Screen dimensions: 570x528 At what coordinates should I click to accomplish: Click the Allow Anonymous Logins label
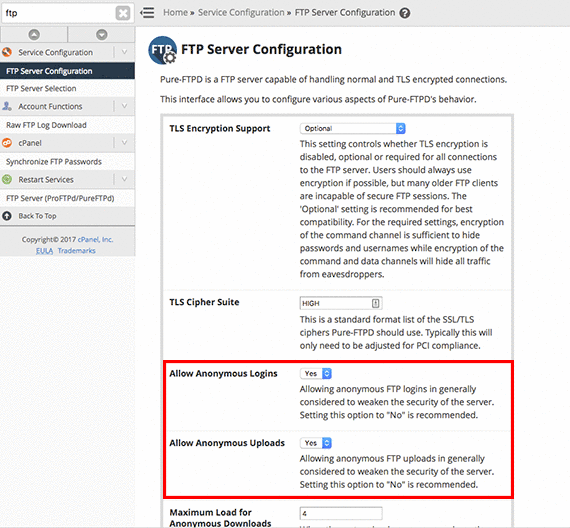(223, 374)
